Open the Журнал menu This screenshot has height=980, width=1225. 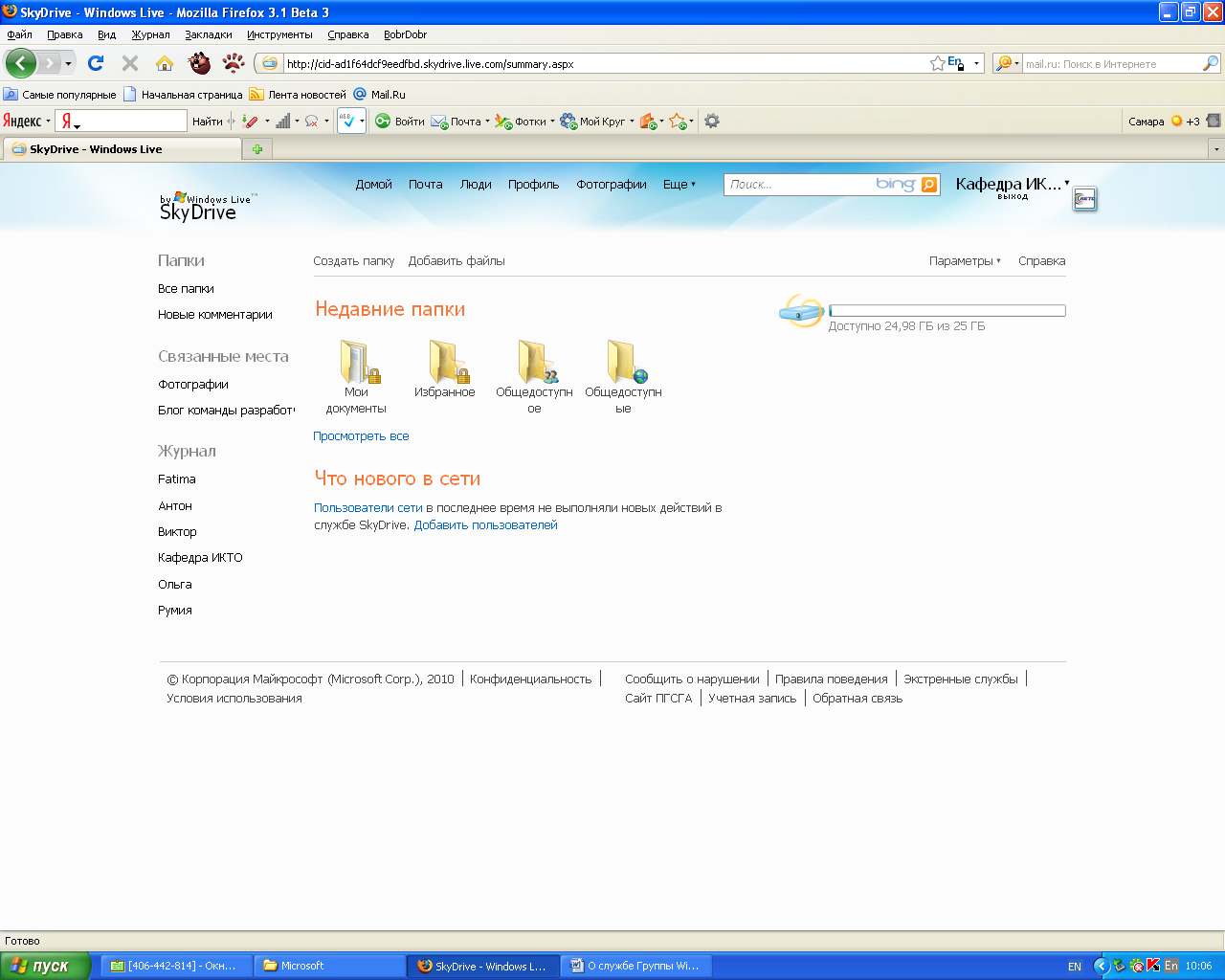coord(150,34)
